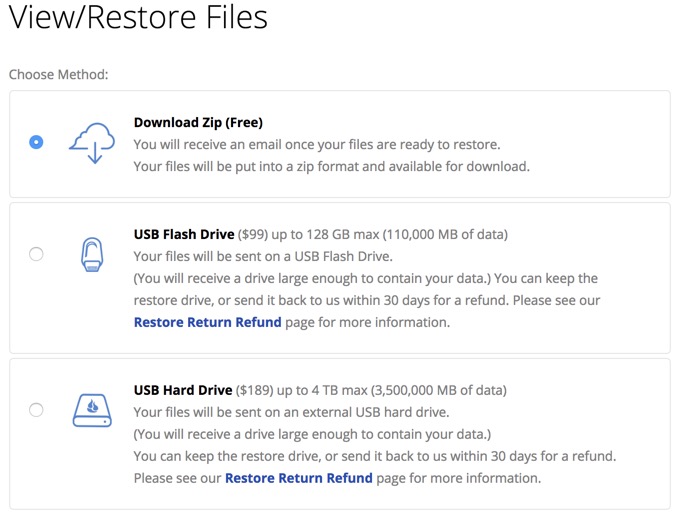Click the external hard drive flame icon

(x=92, y=410)
